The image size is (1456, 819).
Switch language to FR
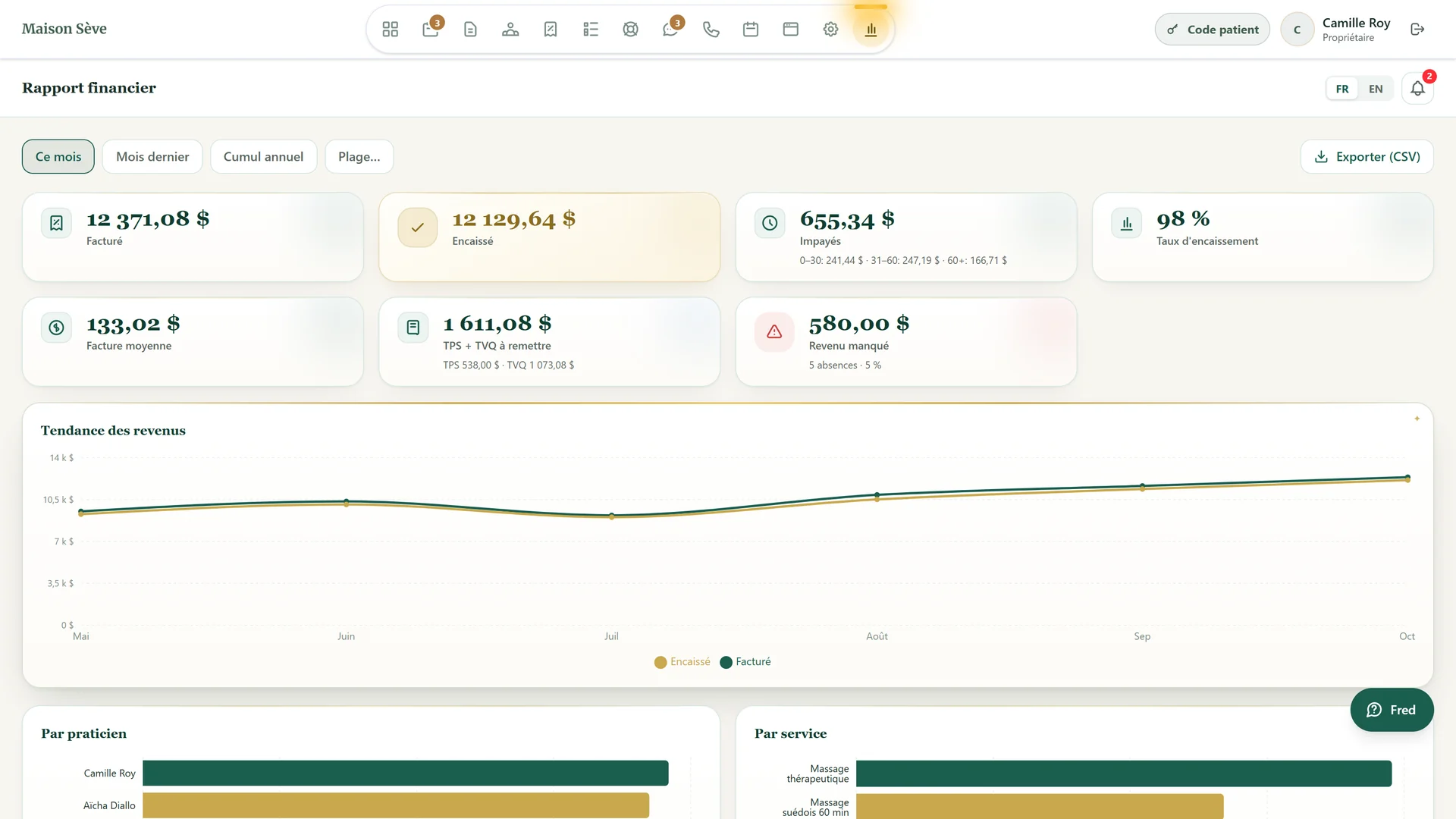[x=1342, y=89]
